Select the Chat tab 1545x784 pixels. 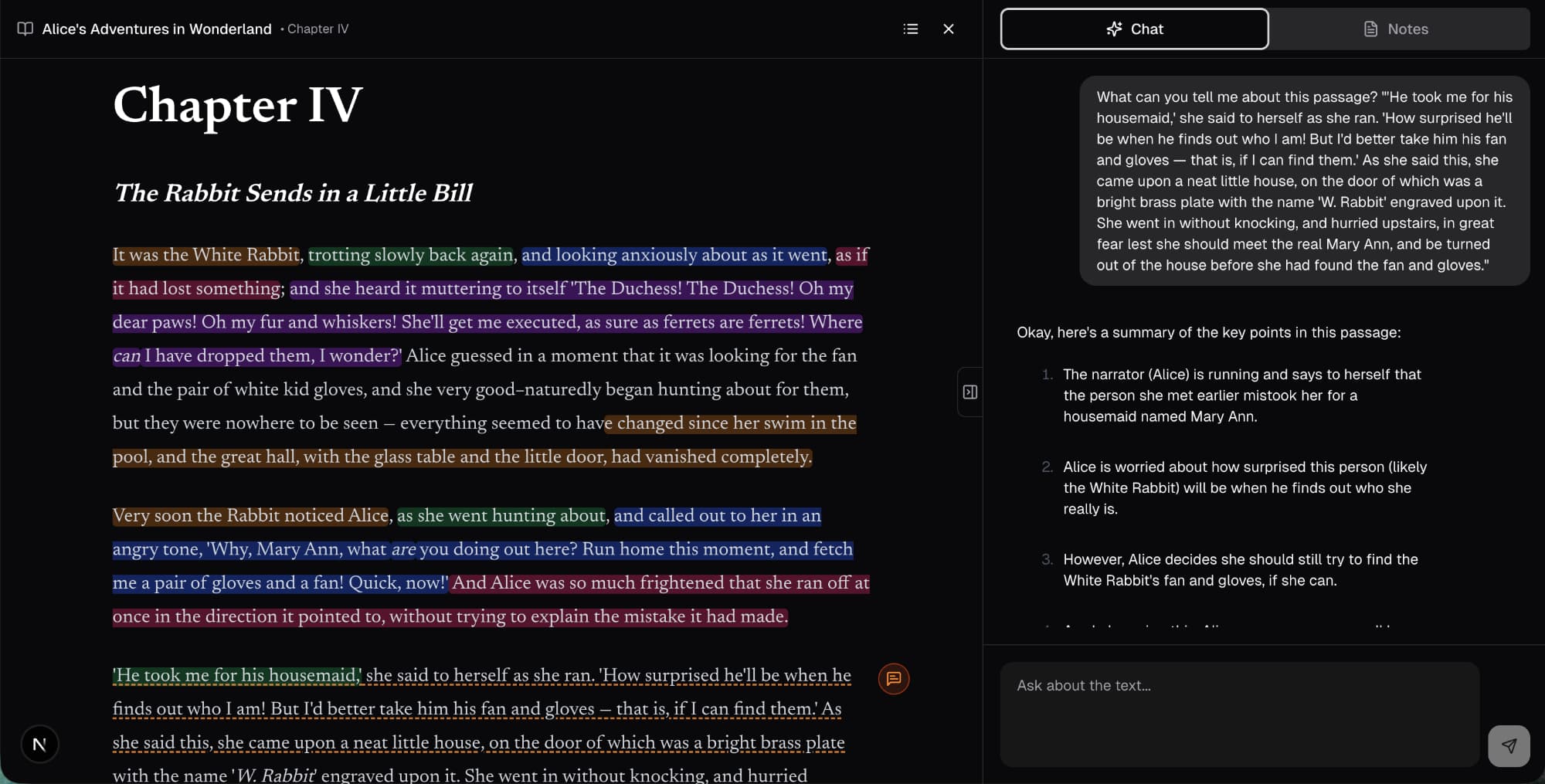pyautogui.click(x=1134, y=29)
